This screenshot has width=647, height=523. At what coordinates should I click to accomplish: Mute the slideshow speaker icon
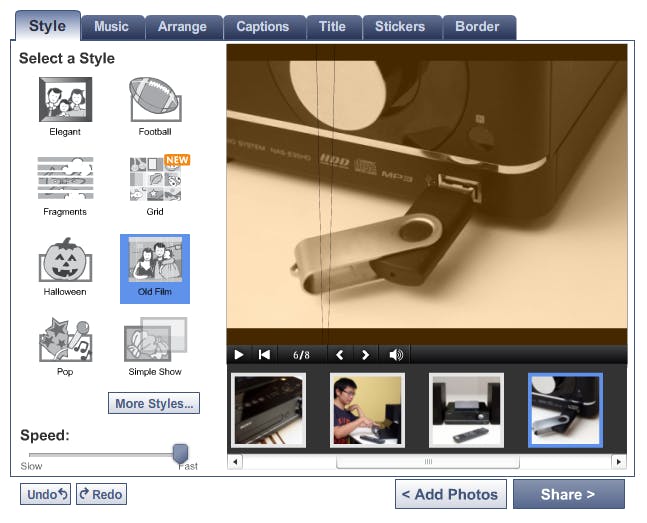pos(397,354)
